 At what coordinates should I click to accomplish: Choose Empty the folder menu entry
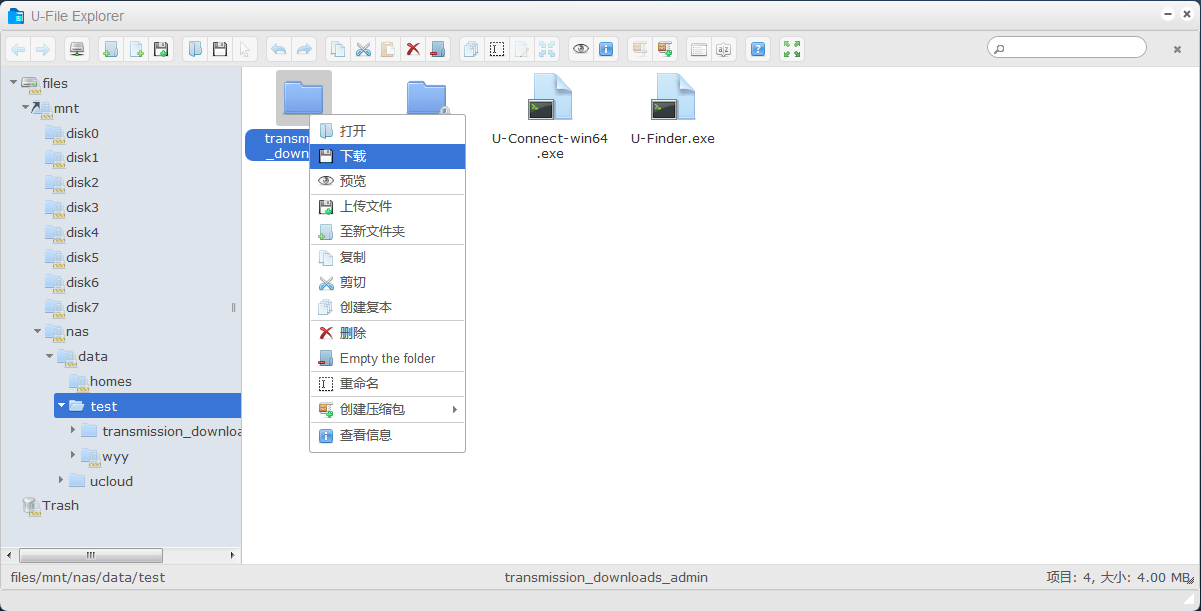click(387, 358)
